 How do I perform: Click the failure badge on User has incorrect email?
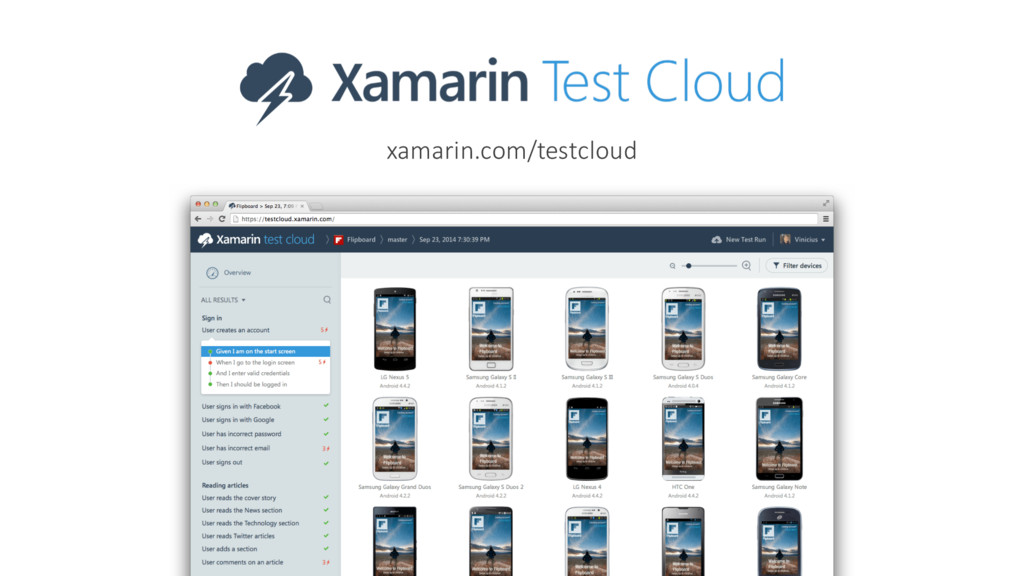click(x=325, y=448)
